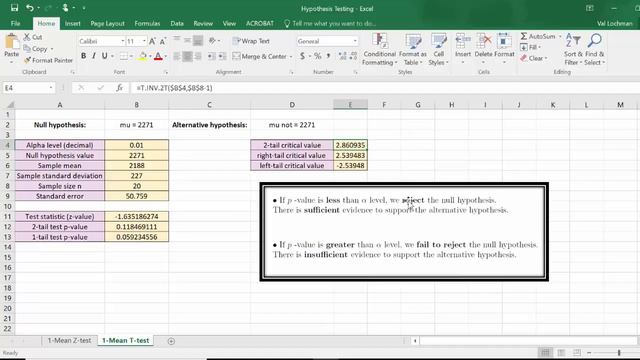Screen dimensions: 640x360
Task: Open Find & Select magnifier menu
Action: pos(594,49)
